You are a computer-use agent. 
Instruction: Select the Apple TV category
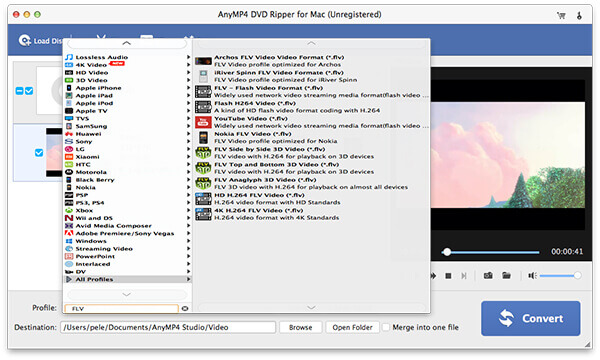[127, 111]
